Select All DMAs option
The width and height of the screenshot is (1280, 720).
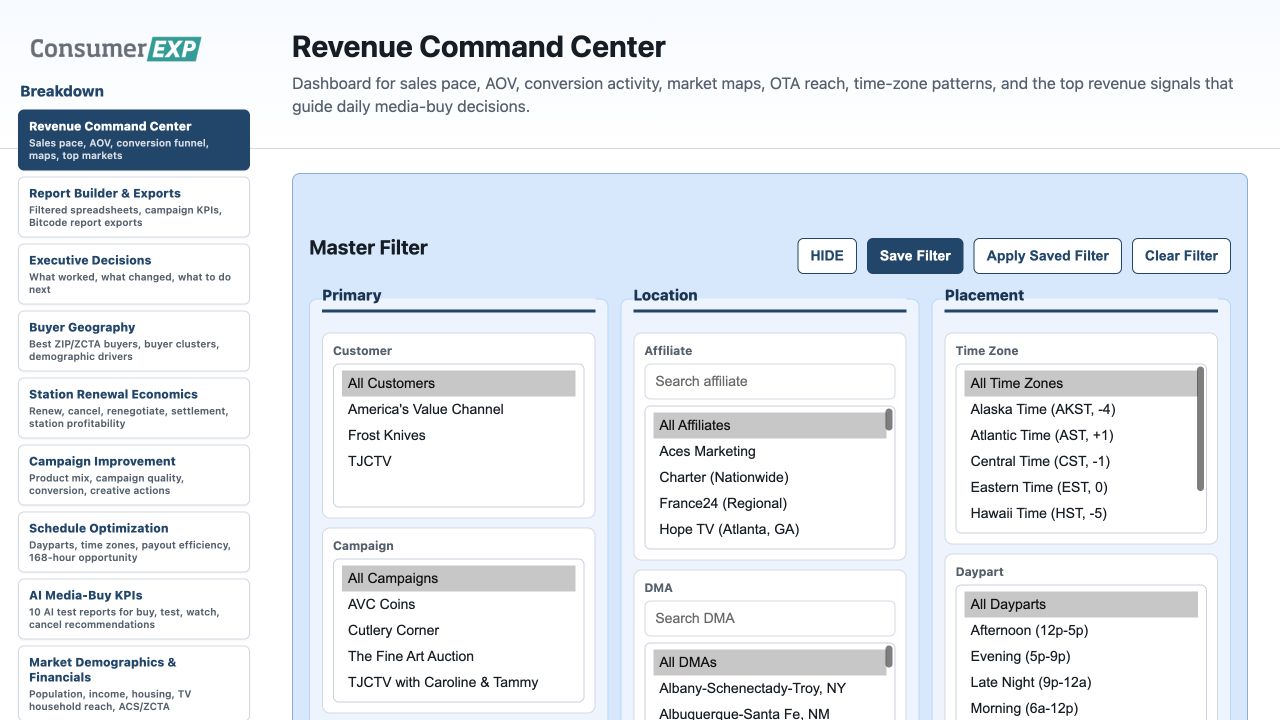(x=769, y=662)
